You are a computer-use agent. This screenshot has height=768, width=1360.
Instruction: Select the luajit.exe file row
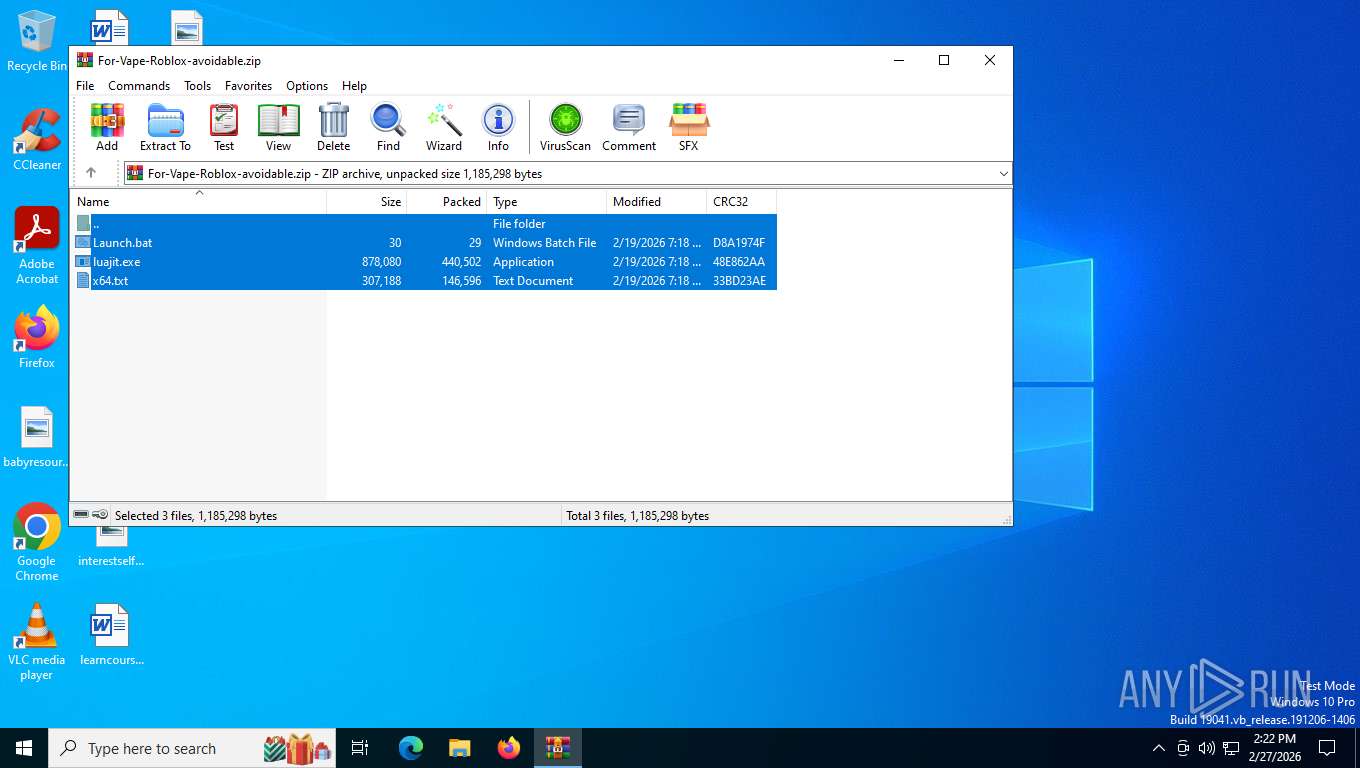pos(424,262)
